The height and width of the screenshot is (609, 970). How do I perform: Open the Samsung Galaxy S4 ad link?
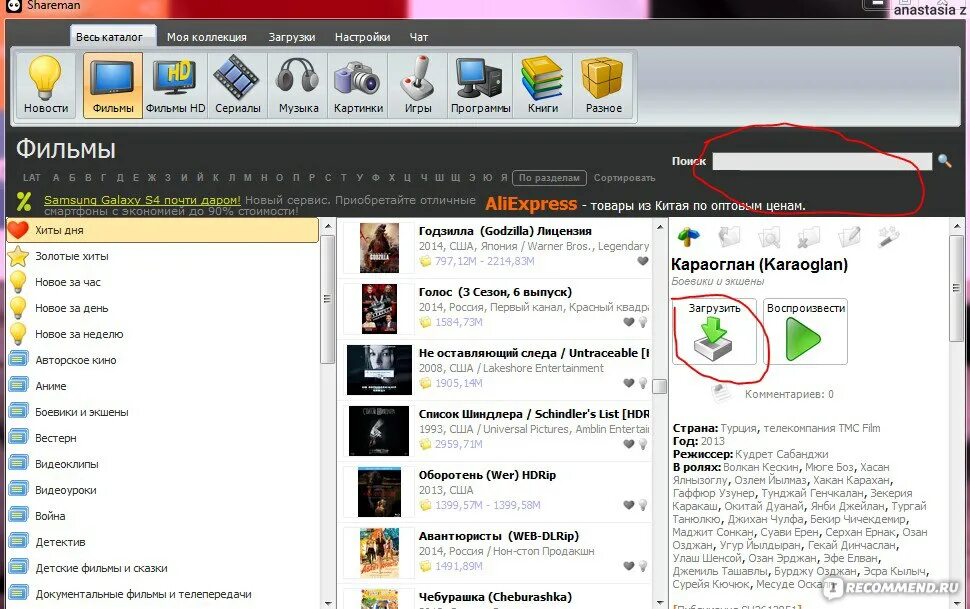(x=142, y=200)
